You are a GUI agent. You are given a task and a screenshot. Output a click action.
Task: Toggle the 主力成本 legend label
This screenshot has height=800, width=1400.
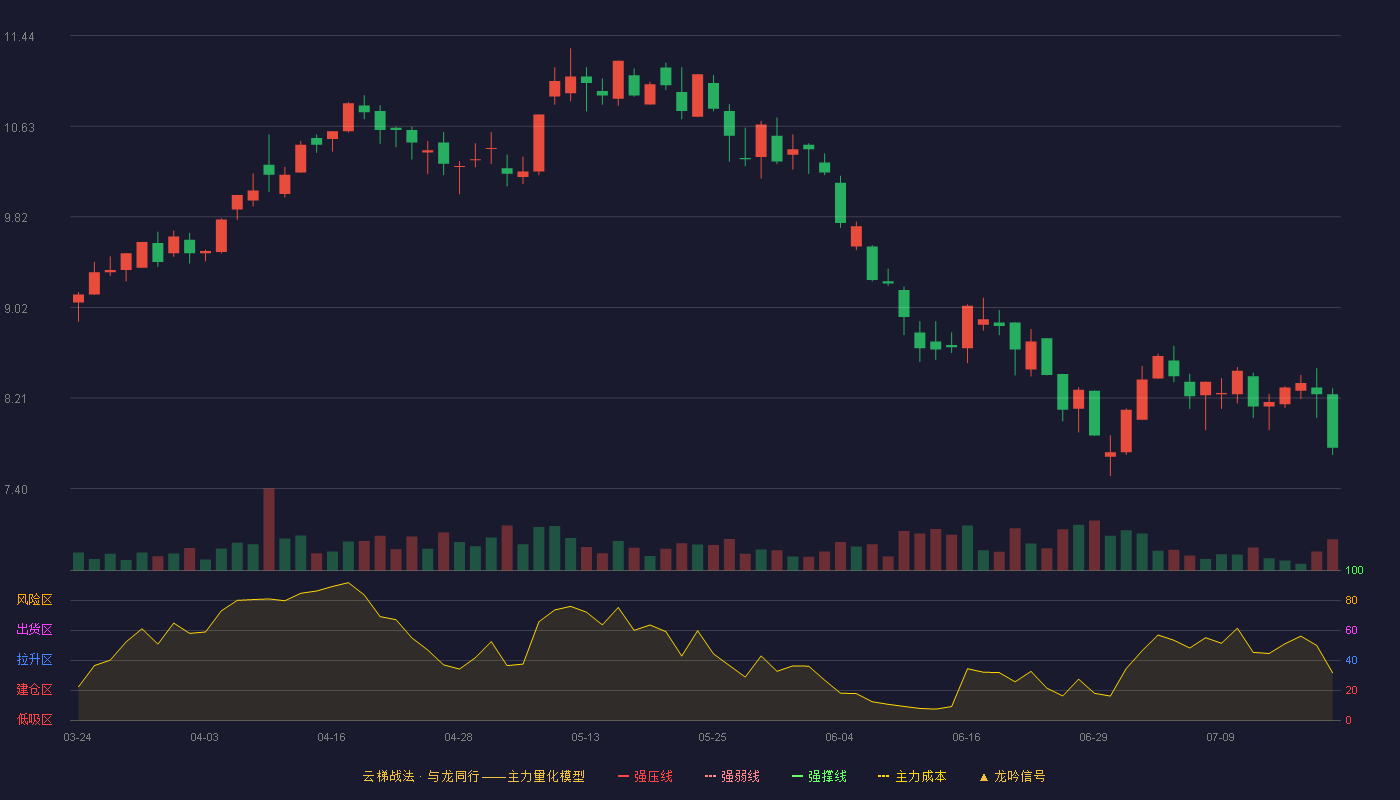[920, 776]
